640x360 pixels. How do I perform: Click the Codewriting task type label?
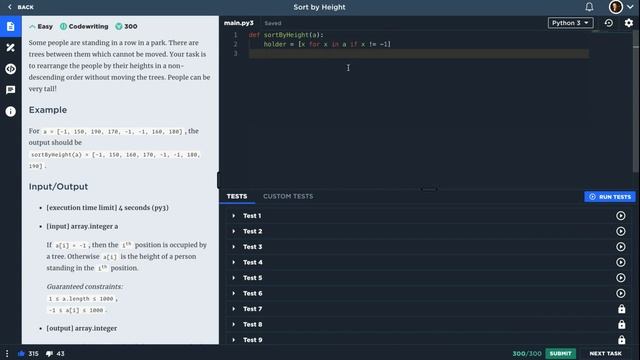pyautogui.click(x=84, y=27)
